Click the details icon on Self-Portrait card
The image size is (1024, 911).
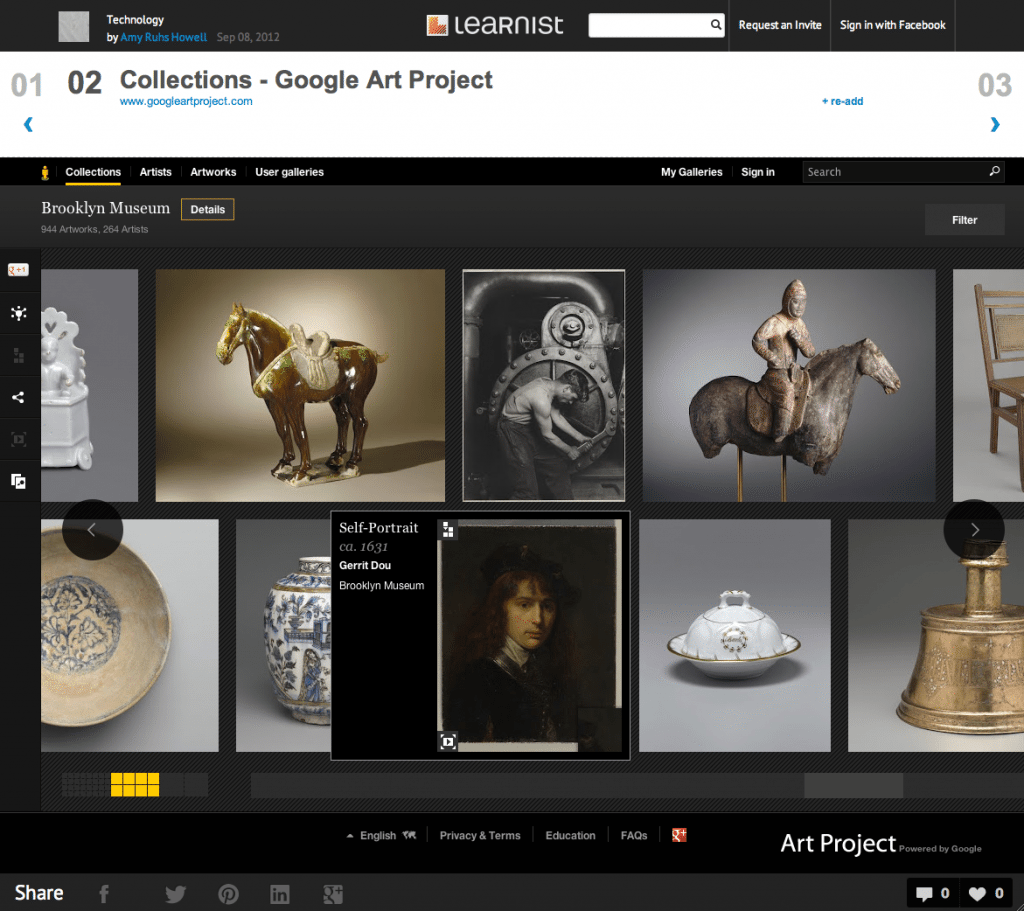pos(448,530)
